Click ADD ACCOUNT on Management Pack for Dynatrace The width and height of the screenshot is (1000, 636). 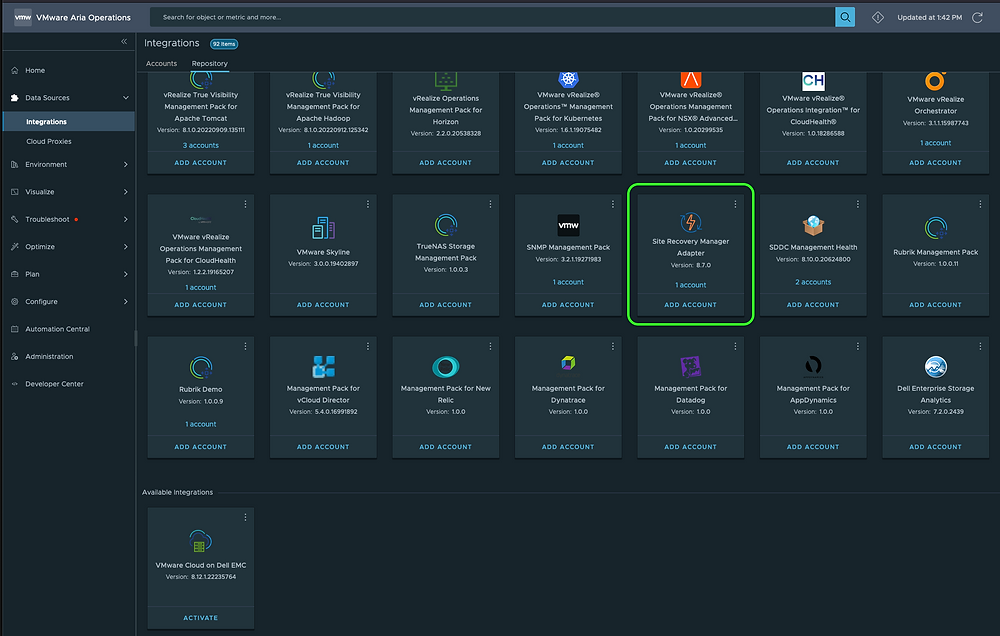(x=568, y=447)
